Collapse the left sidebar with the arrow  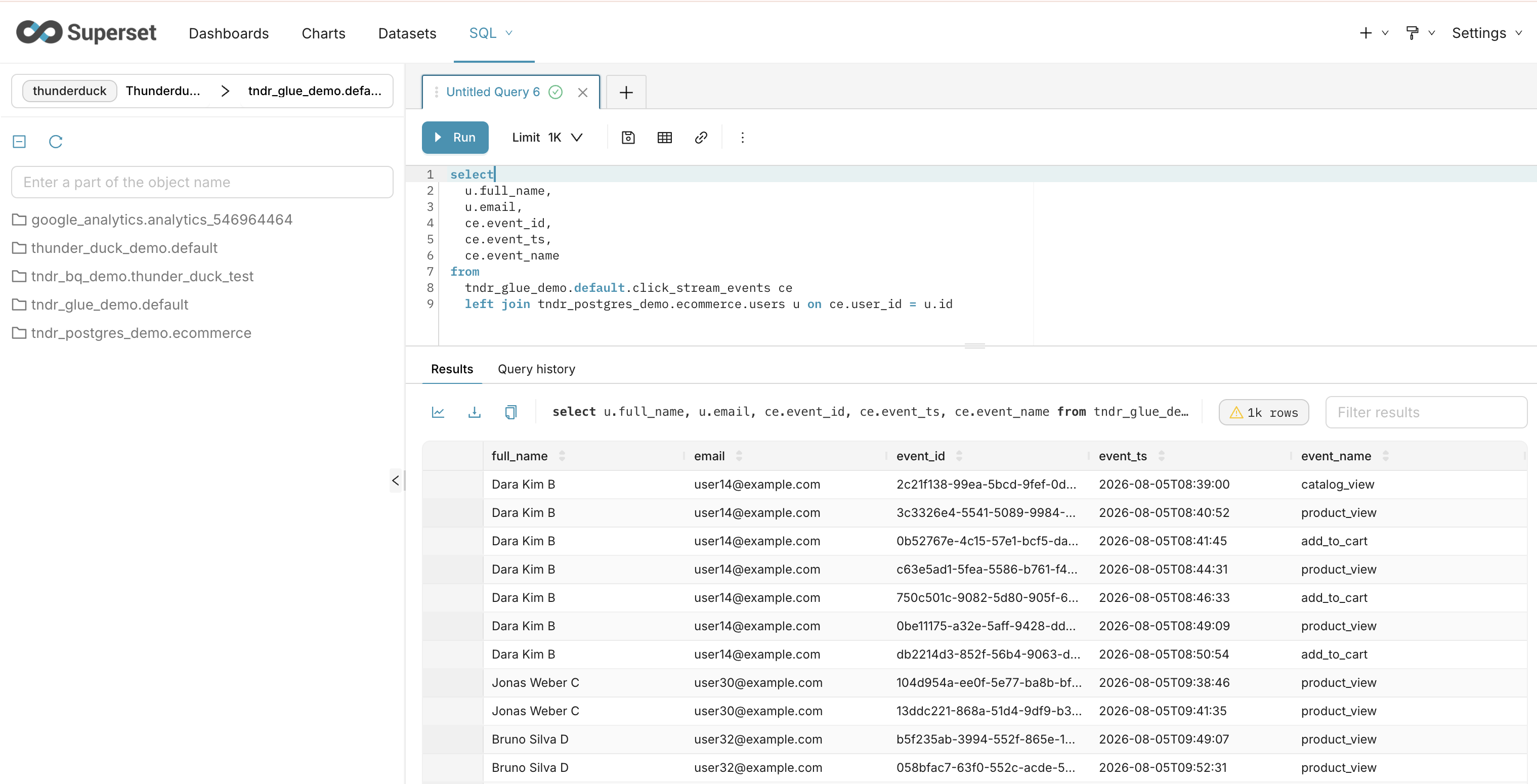click(x=396, y=481)
